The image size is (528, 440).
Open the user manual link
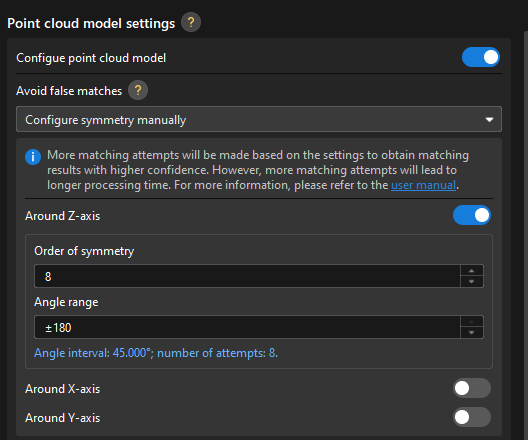click(423, 185)
